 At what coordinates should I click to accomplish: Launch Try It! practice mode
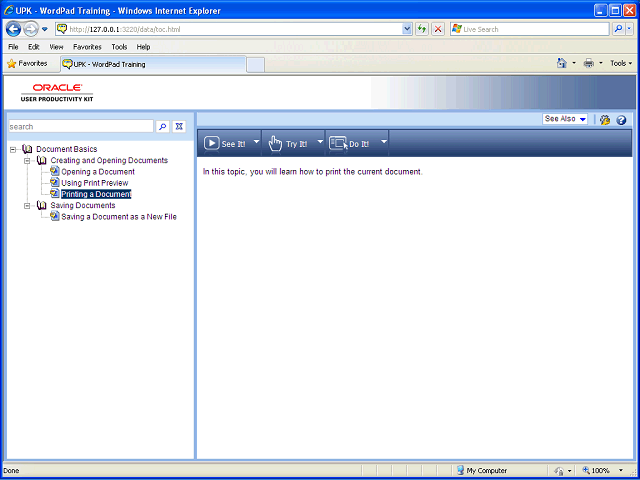[288, 144]
